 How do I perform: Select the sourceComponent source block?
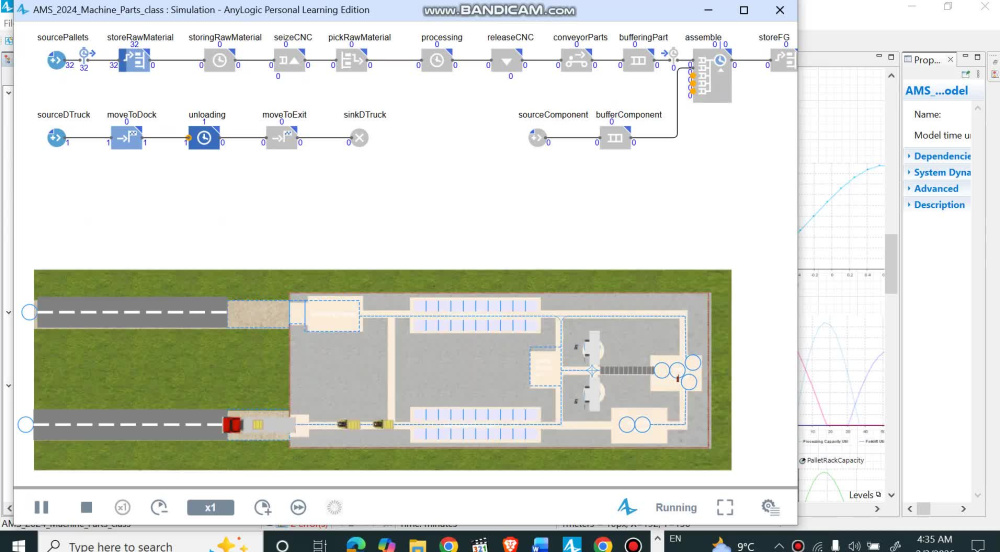[538, 138]
